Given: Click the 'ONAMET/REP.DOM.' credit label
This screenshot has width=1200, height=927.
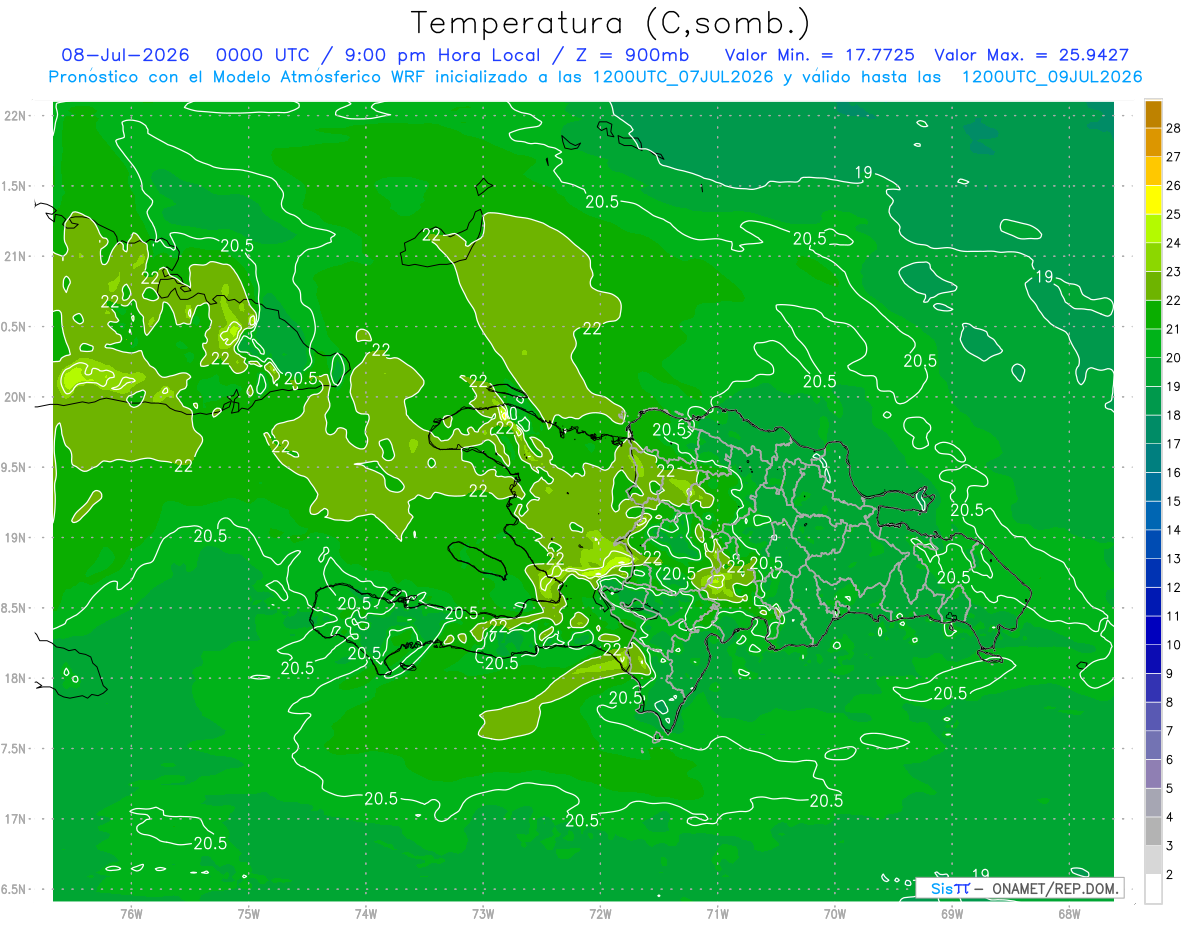Looking at the screenshot, I should (x=1055, y=888).
